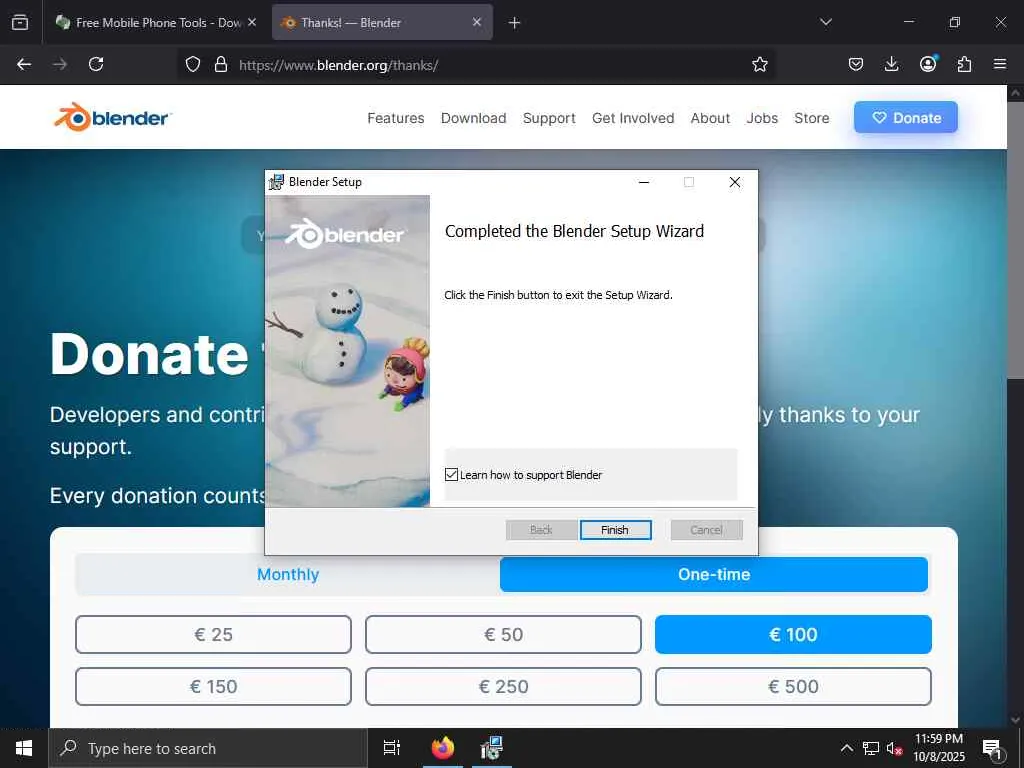The height and width of the screenshot is (768, 1024).
Task: Open the Download page link
Action: pyautogui.click(x=473, y=118)
